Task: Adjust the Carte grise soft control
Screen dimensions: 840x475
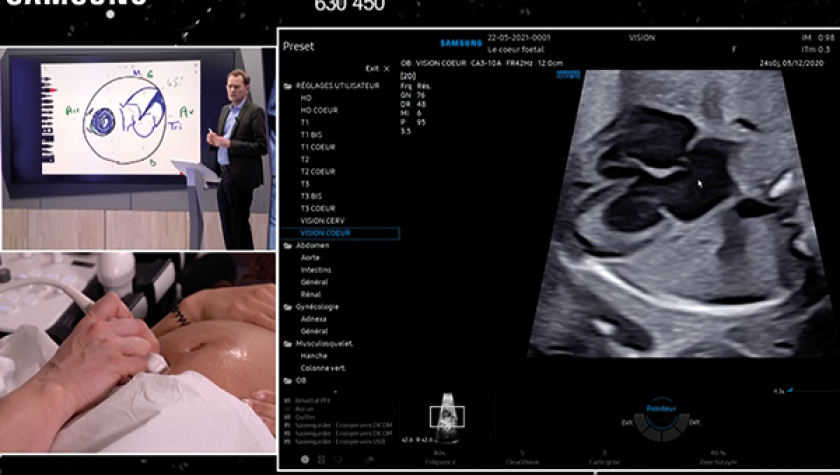Action: tap(604, 458)
